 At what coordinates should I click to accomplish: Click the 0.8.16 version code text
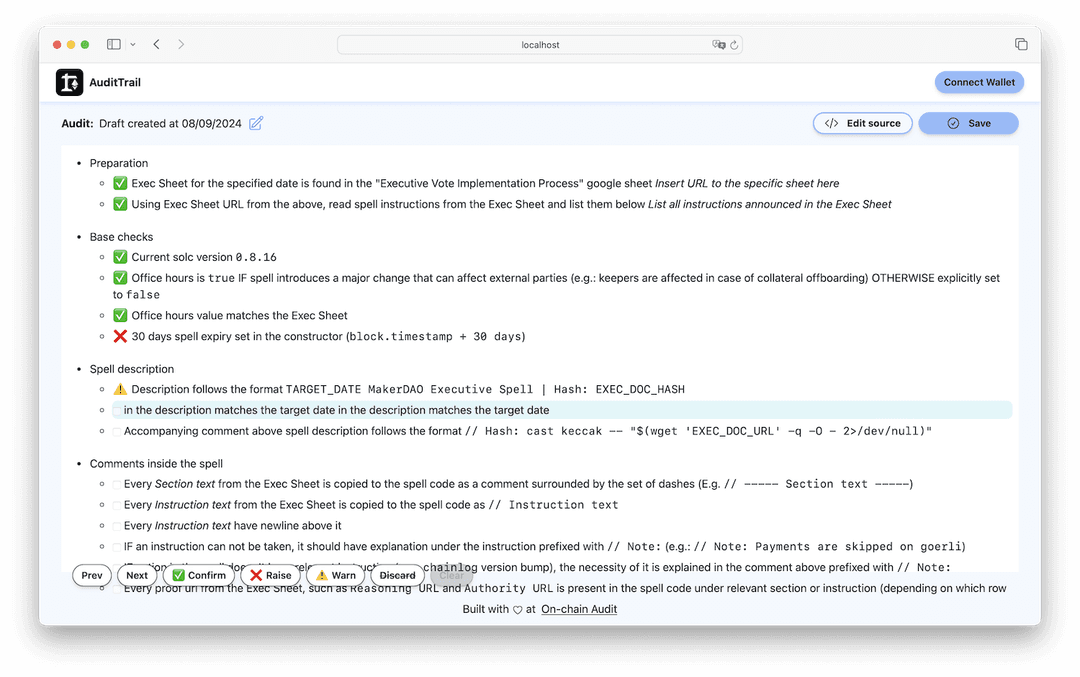256,257
